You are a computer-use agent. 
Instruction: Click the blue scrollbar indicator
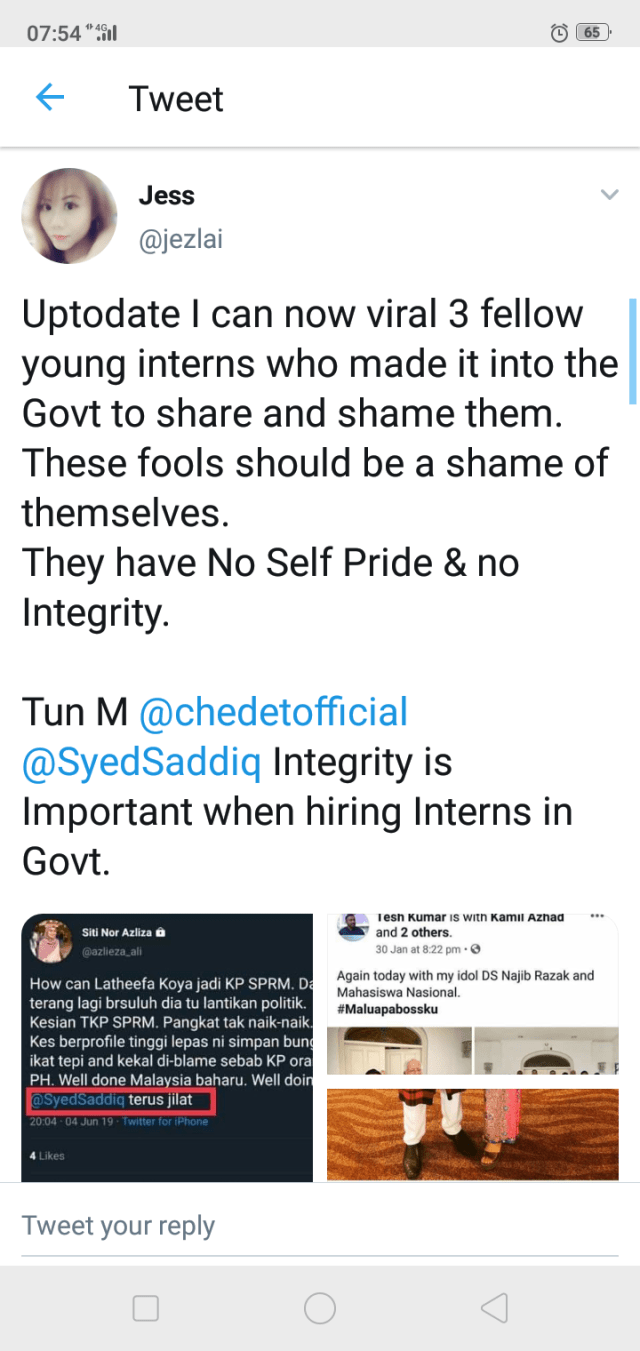click(632, 350)
